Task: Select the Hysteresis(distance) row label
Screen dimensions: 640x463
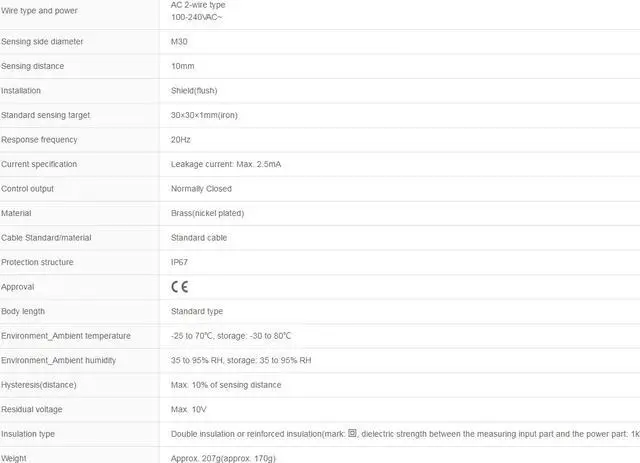Action: (39, 385)
